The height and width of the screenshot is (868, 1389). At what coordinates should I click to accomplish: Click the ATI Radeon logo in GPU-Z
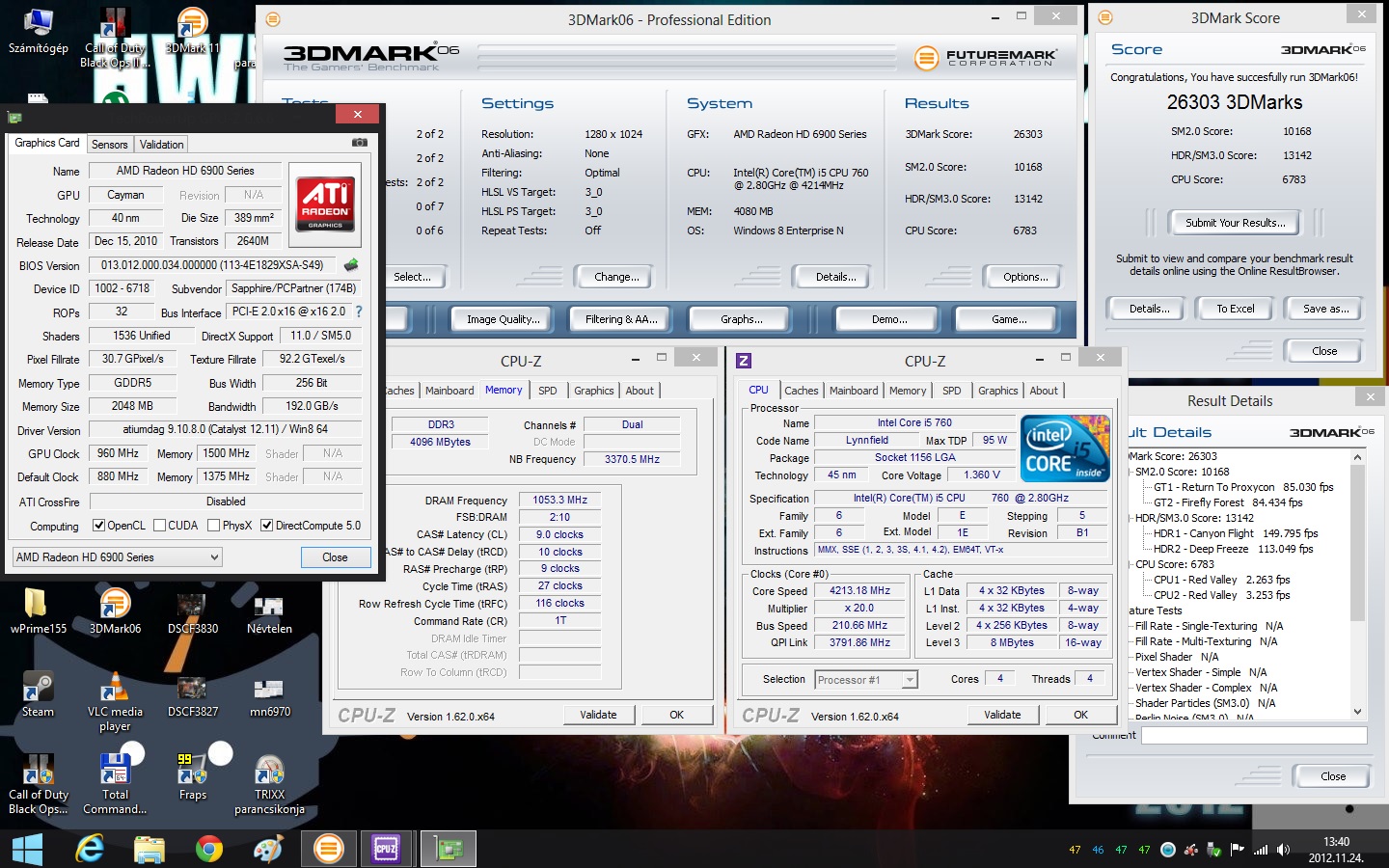click(326, 205)
